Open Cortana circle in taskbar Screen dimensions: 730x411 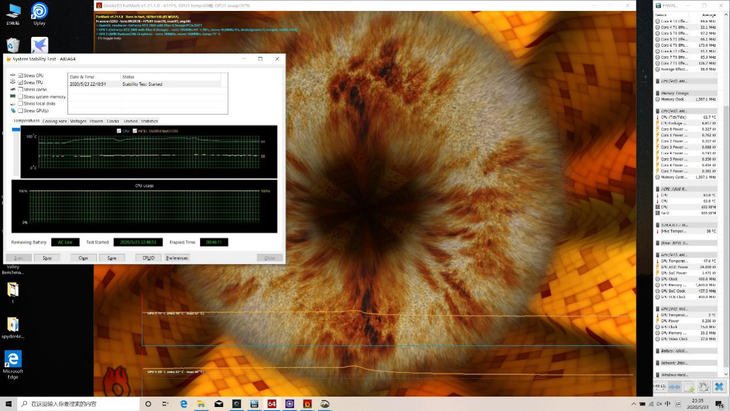click(149, 404)
